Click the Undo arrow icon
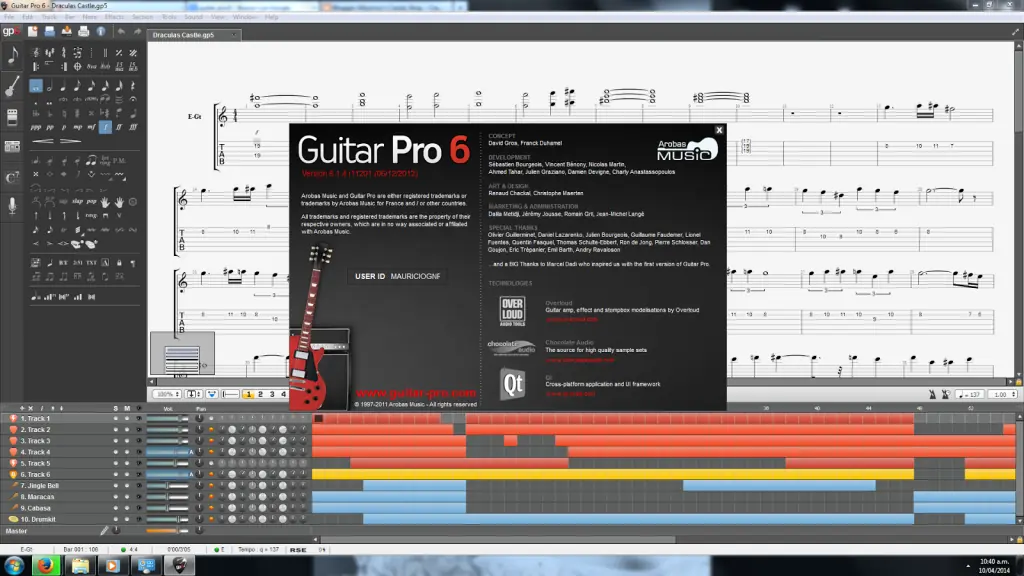 click(x=121, y=31)
